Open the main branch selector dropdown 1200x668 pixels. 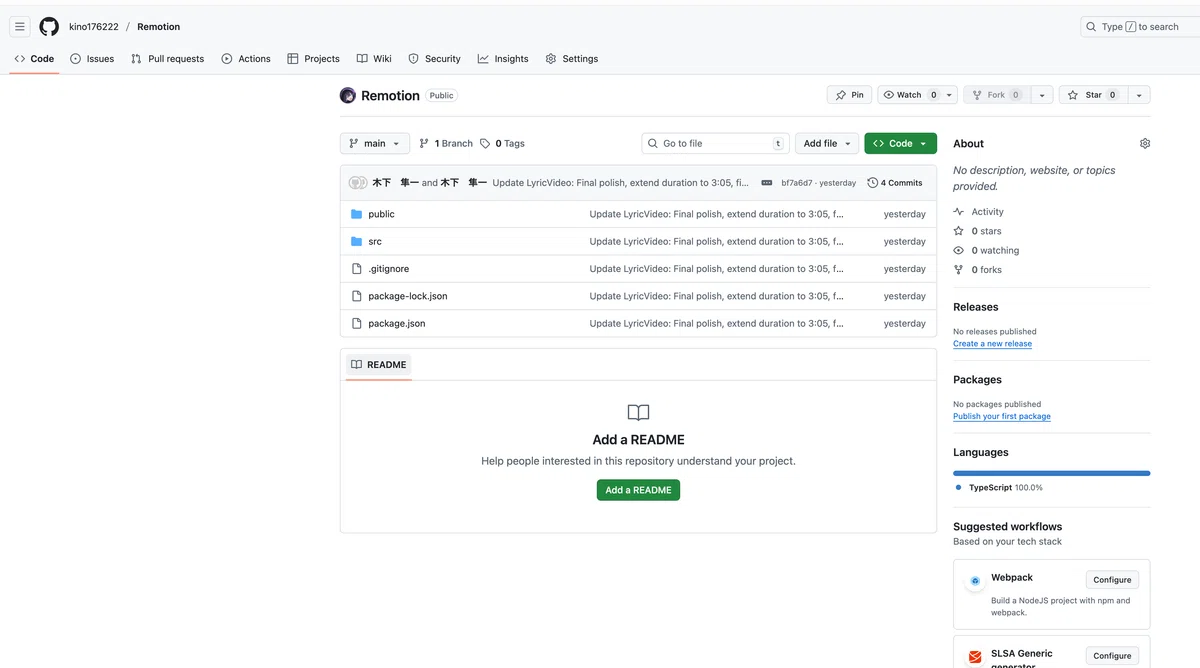375,144
